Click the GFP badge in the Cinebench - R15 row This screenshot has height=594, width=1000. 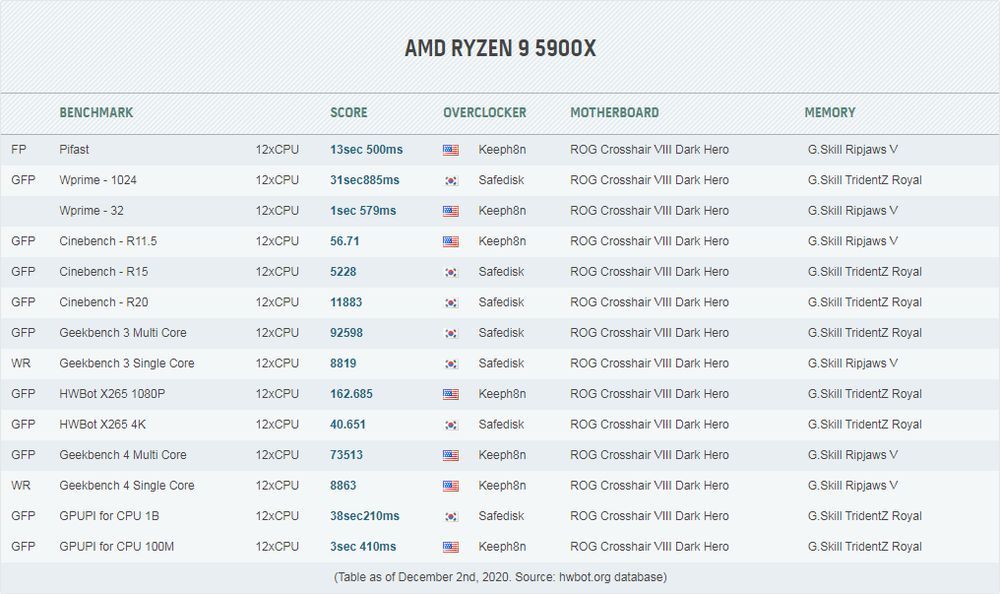[x=23, y=272]
